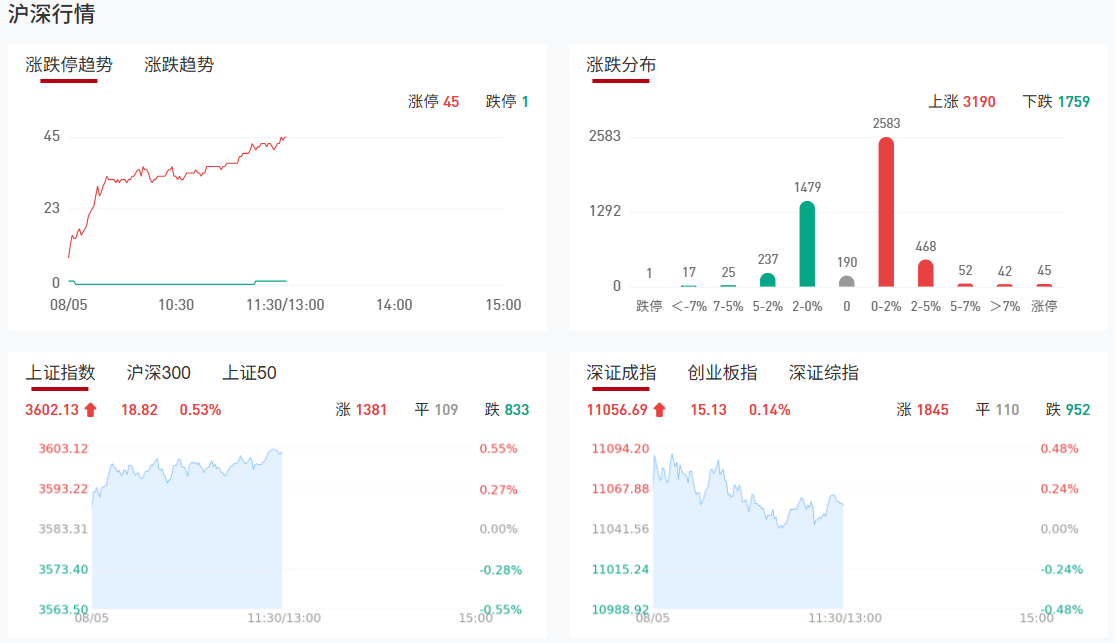
Task: Select the 深证成指 tab
Action: click(x=621, y=373)
